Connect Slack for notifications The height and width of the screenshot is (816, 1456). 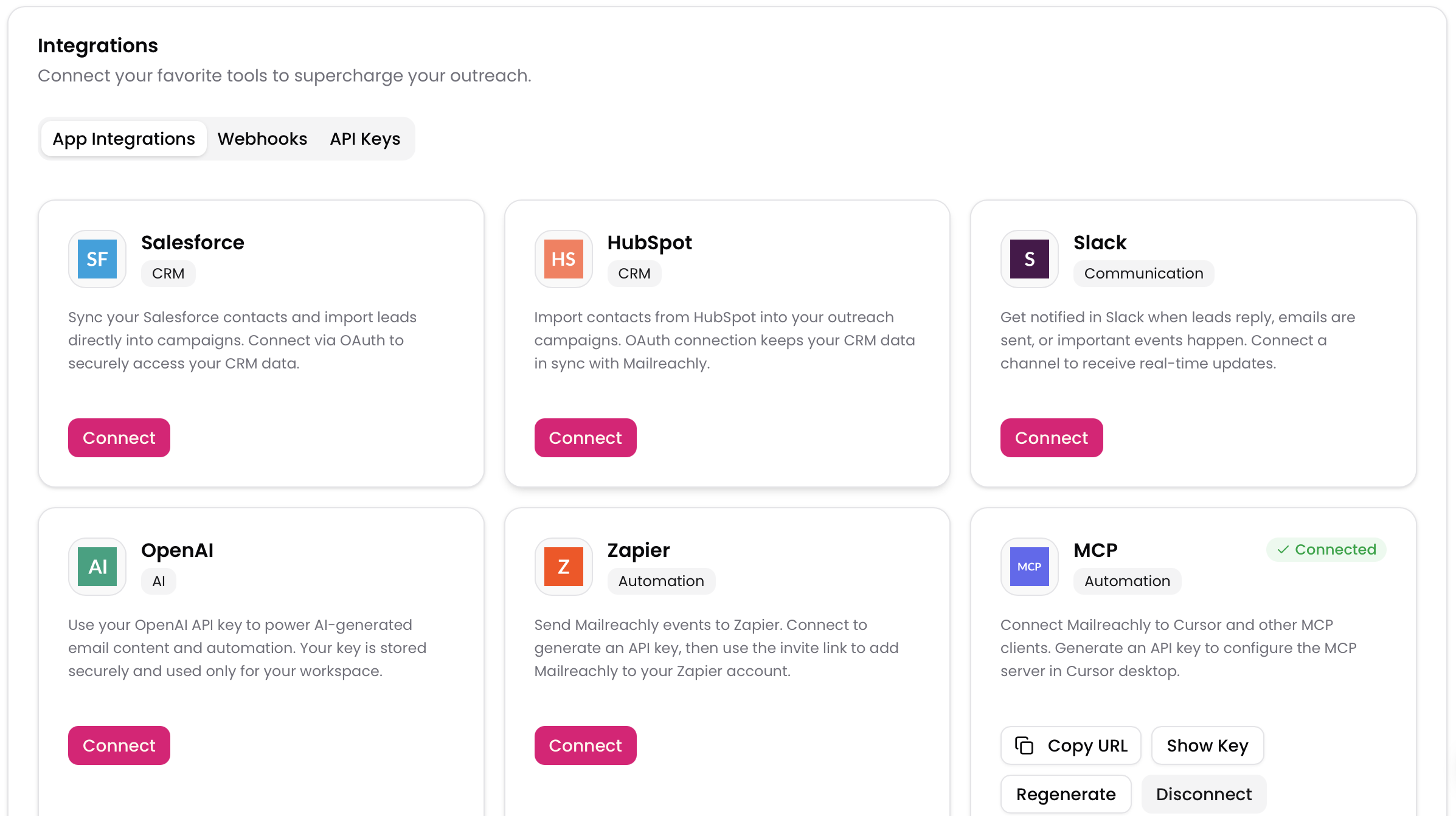tap(1051, 437)
